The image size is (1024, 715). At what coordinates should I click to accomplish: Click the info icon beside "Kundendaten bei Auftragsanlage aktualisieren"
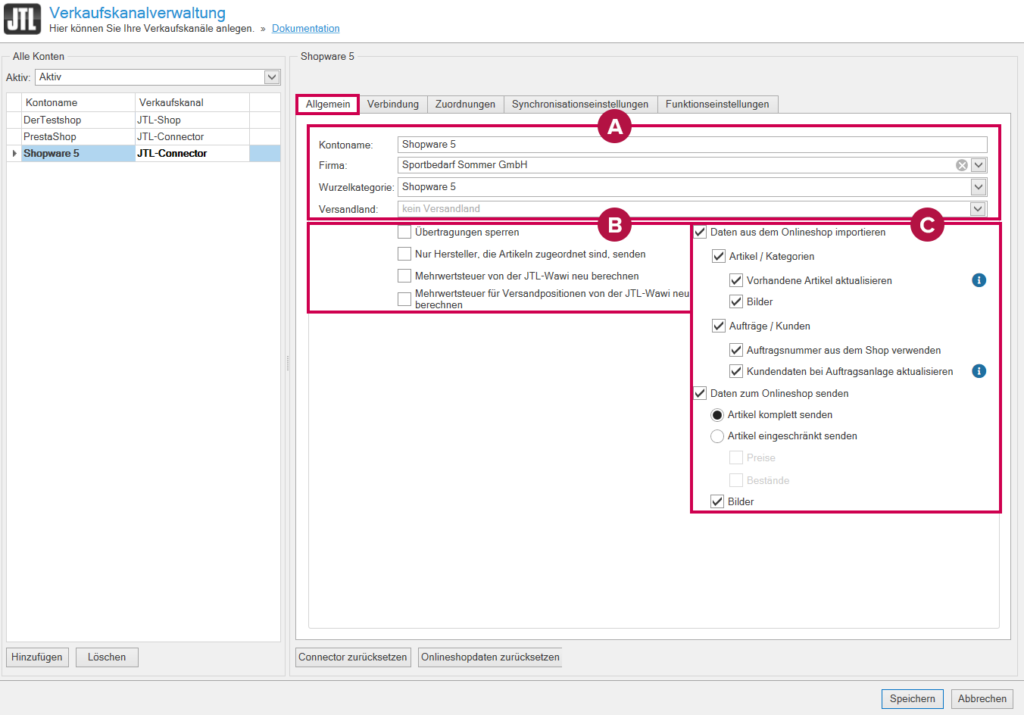click(x=979, y=371)
